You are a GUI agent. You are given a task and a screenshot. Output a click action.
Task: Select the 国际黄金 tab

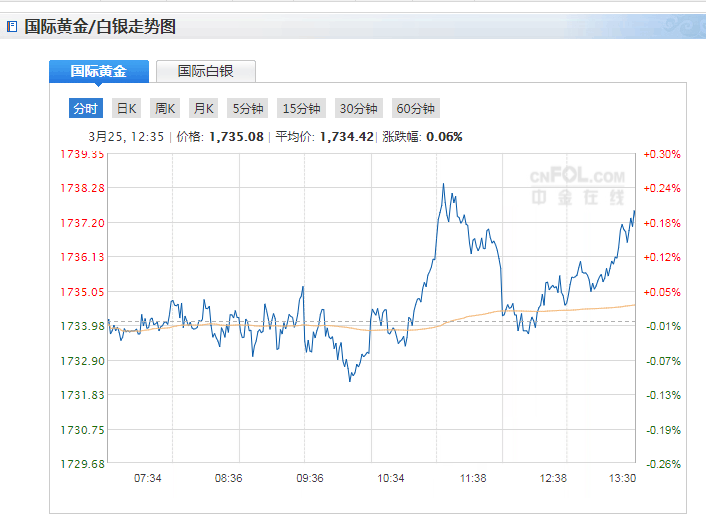tap(99, 71)
